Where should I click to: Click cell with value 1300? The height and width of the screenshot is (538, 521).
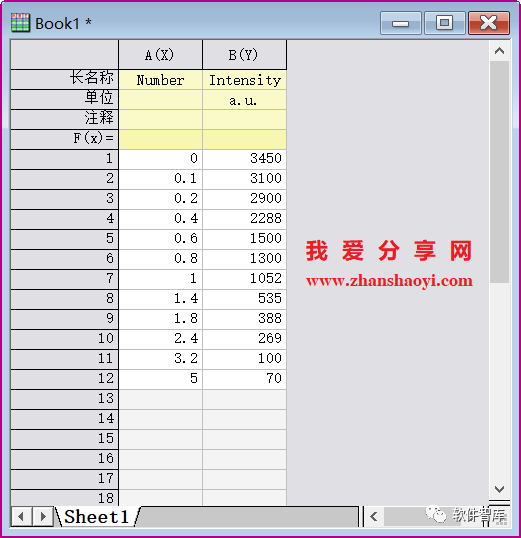click(244, 259)
